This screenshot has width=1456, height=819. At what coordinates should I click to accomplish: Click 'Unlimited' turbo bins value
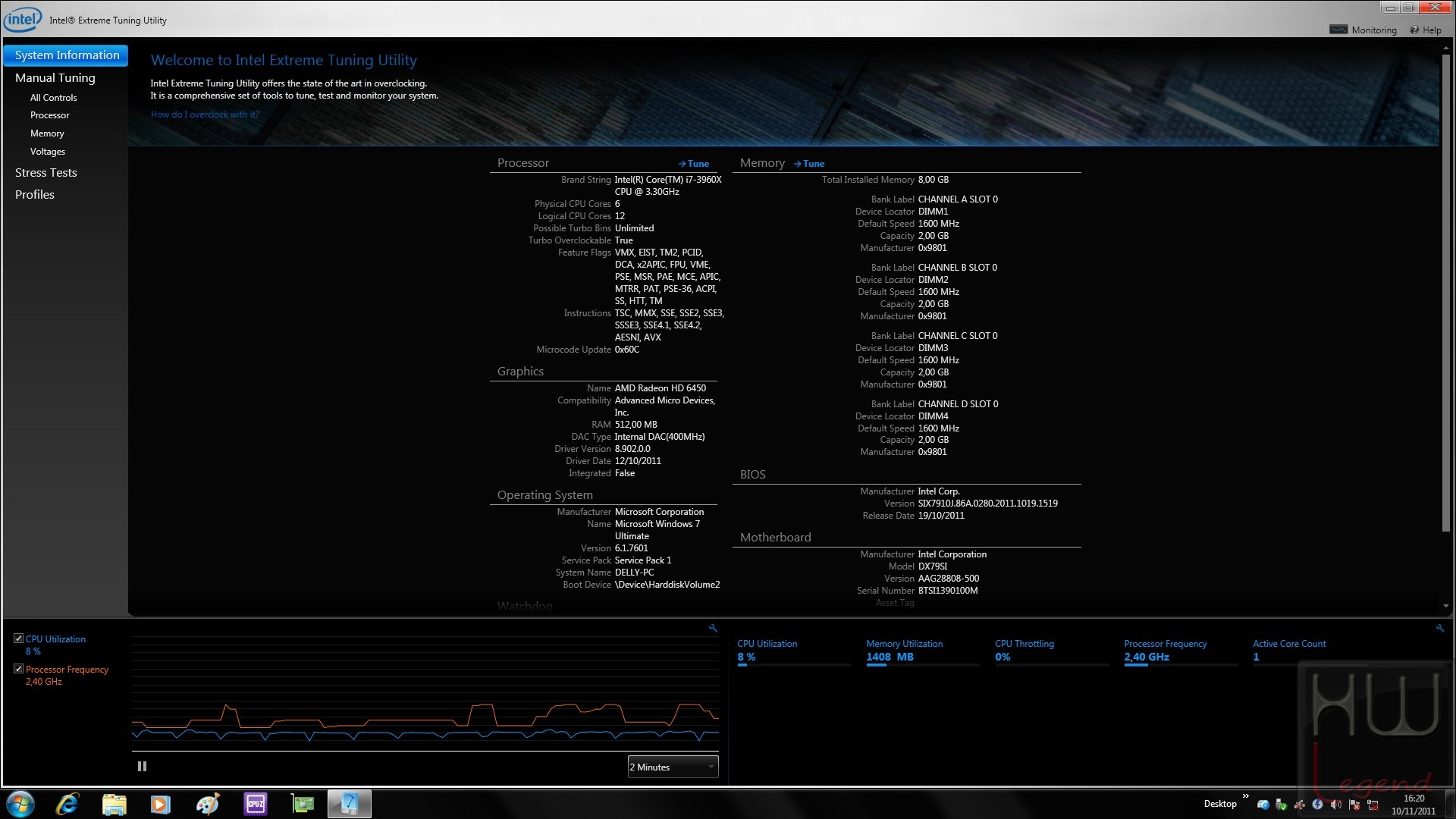pyautogui.click(x=635, y=228)
